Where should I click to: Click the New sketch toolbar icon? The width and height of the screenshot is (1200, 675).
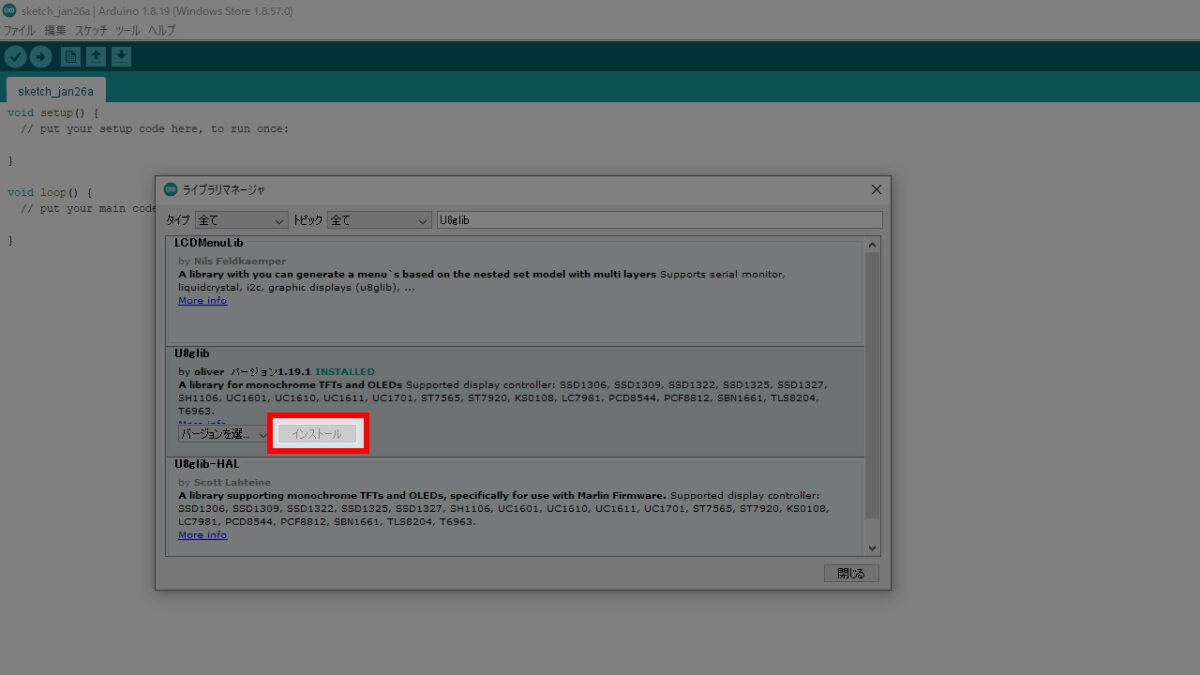(x=71, y=57)
